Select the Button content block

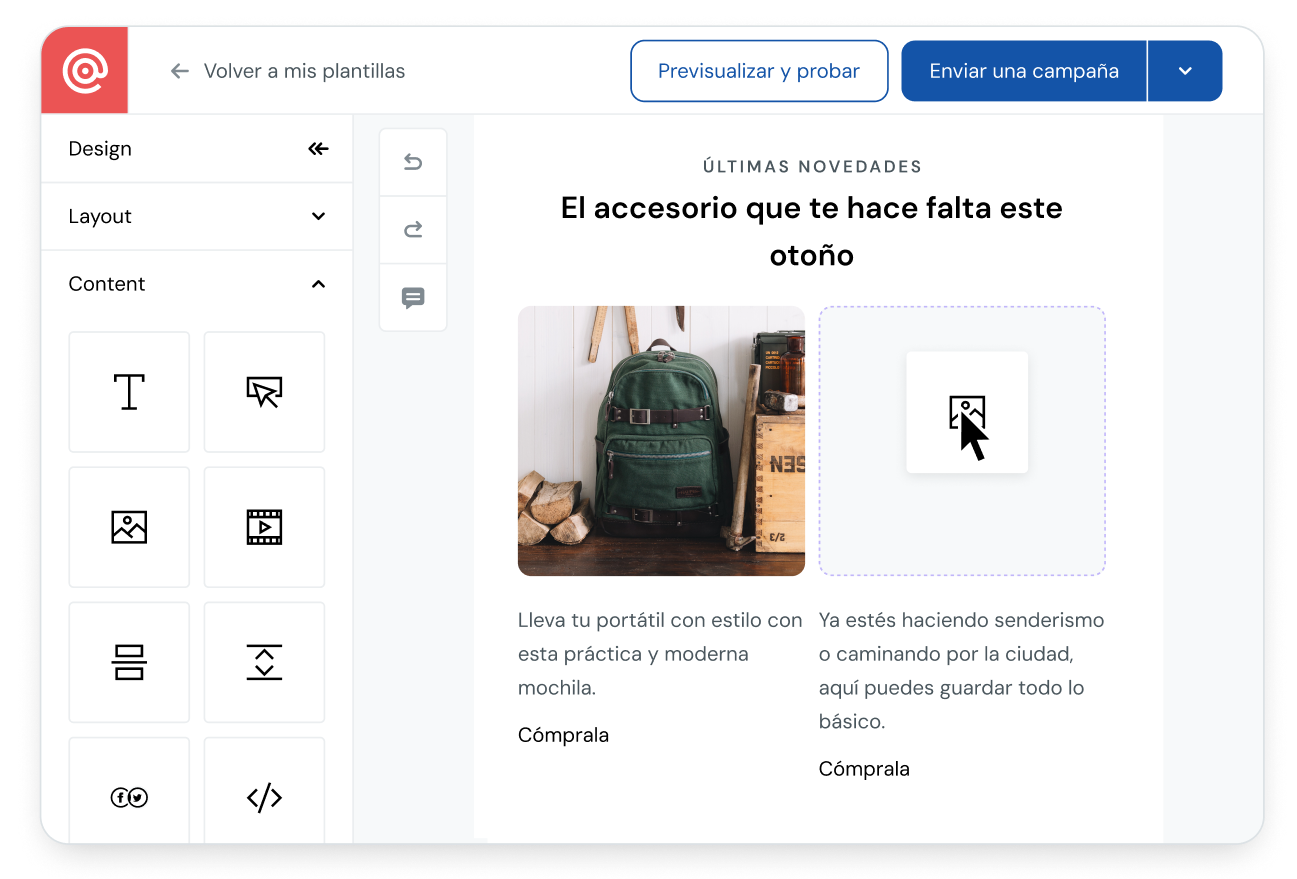click(264, 392)
